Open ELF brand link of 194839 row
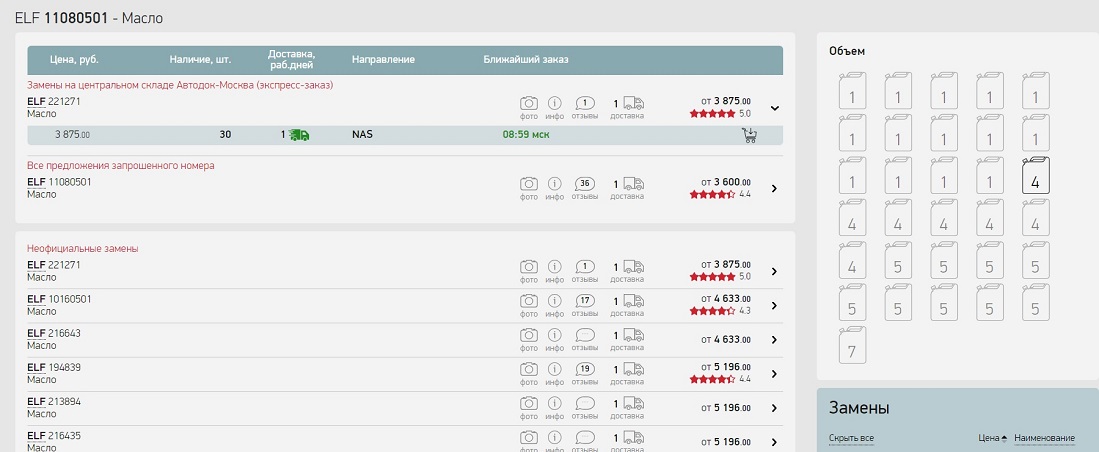The width and height of the screenshot is (1099, 452). pyautogui.click(x=36, y=368)
